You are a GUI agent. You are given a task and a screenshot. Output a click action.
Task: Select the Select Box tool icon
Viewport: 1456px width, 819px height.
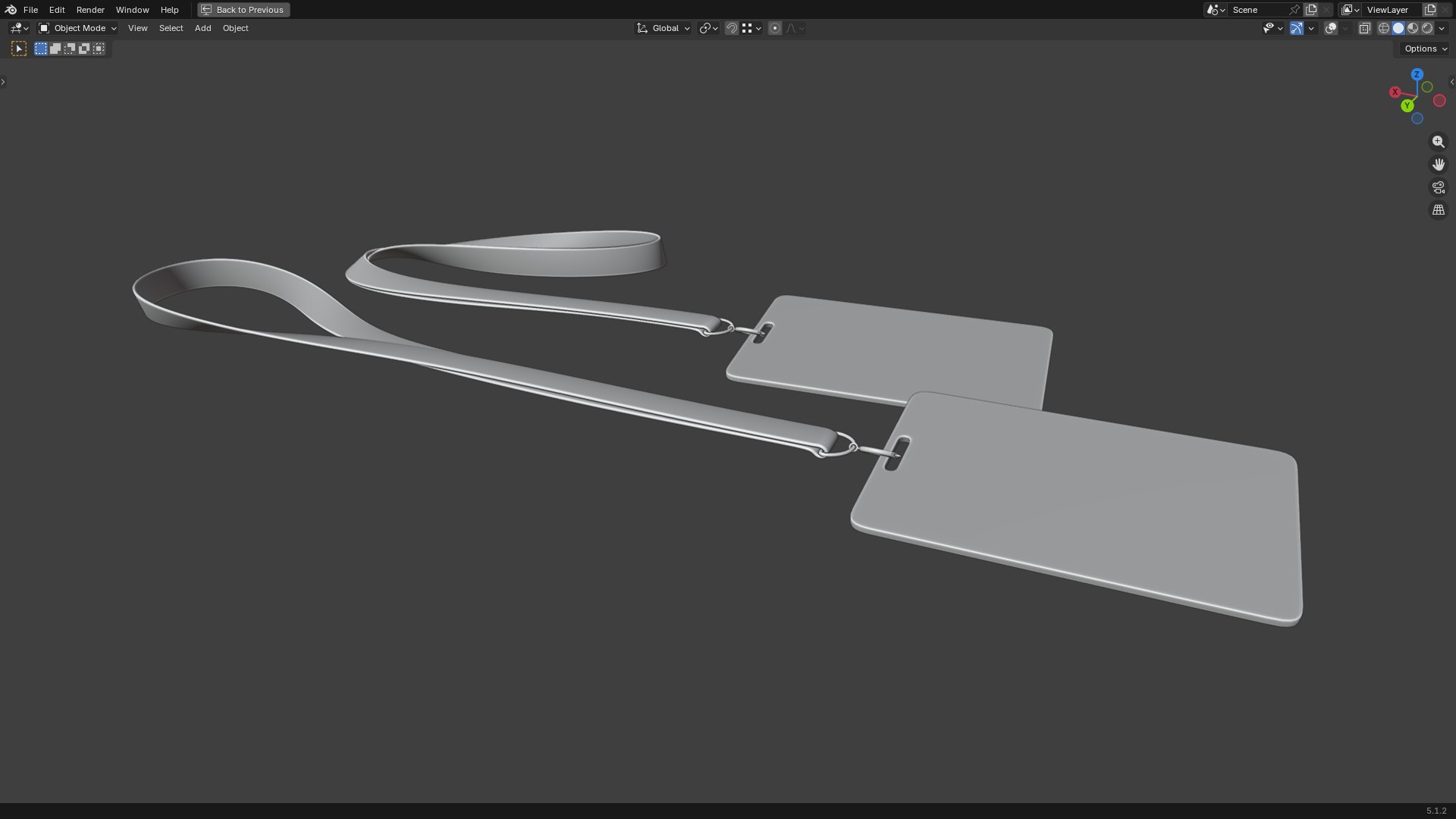point(19,49)
